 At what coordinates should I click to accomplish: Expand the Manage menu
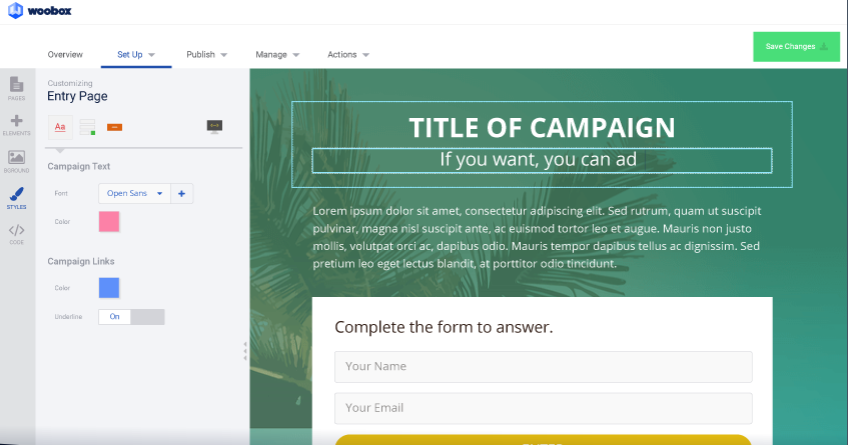(x=277, y=54)
